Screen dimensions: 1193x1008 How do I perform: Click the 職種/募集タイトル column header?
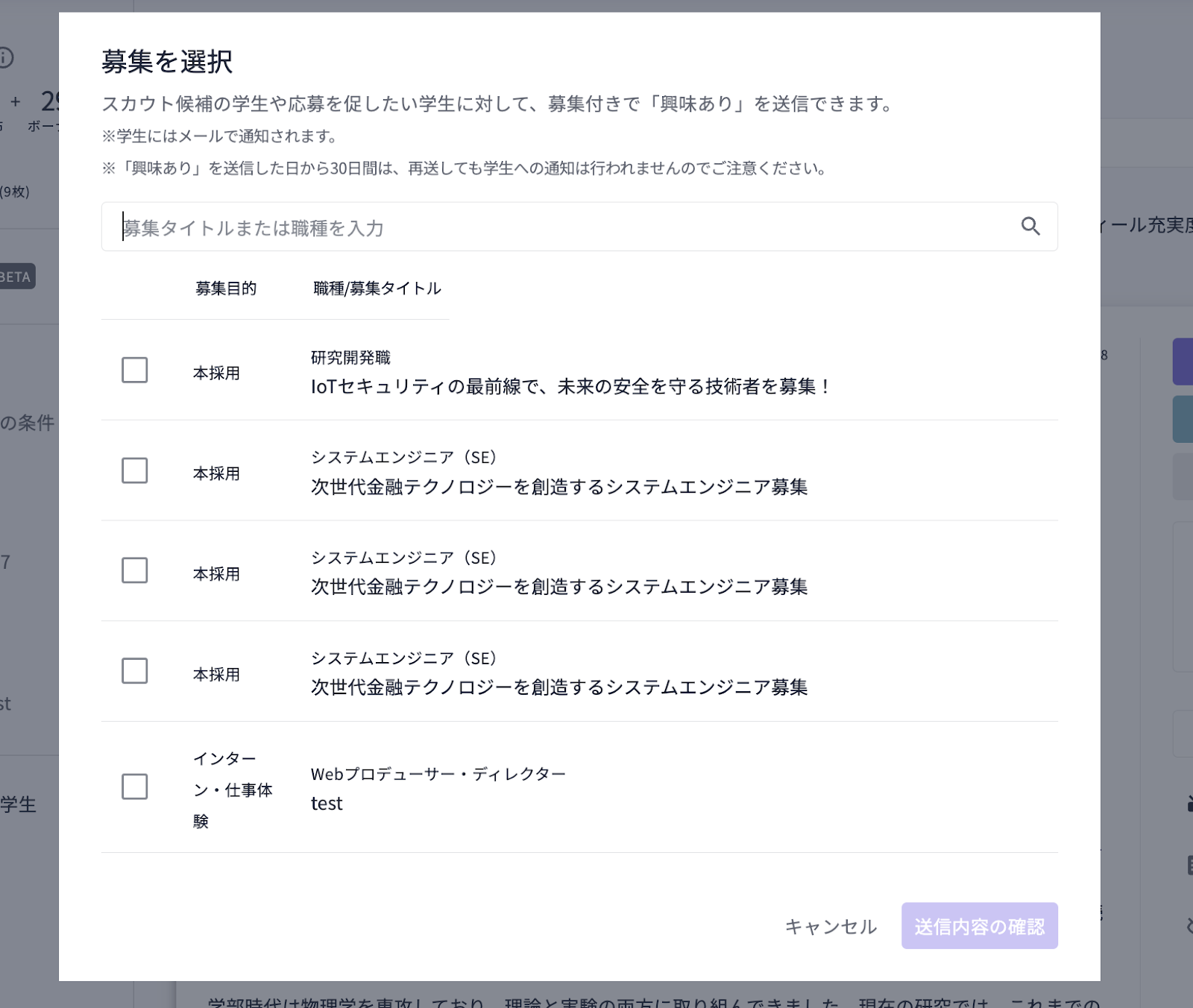click(x=377, y=289)
